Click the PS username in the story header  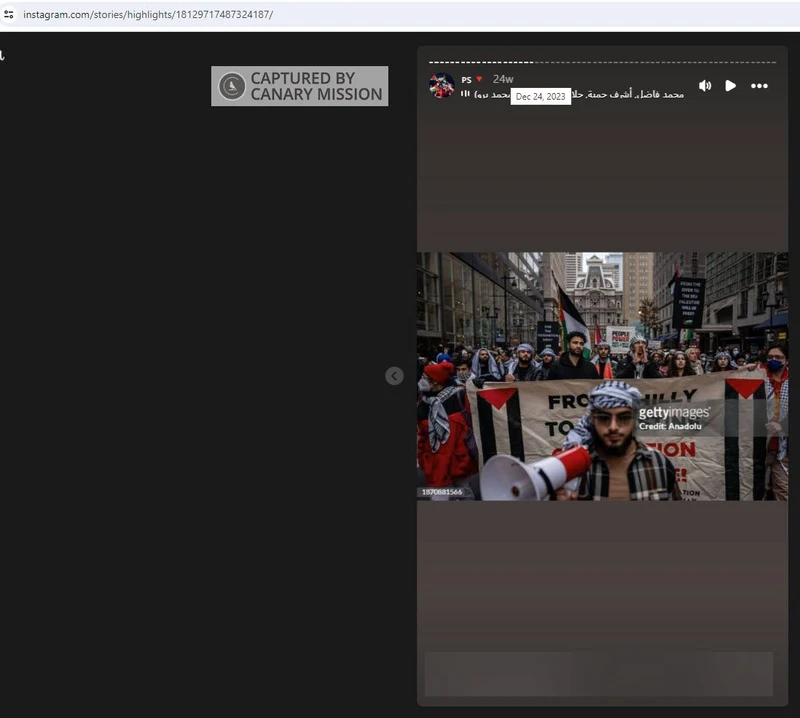coord(466,80)
